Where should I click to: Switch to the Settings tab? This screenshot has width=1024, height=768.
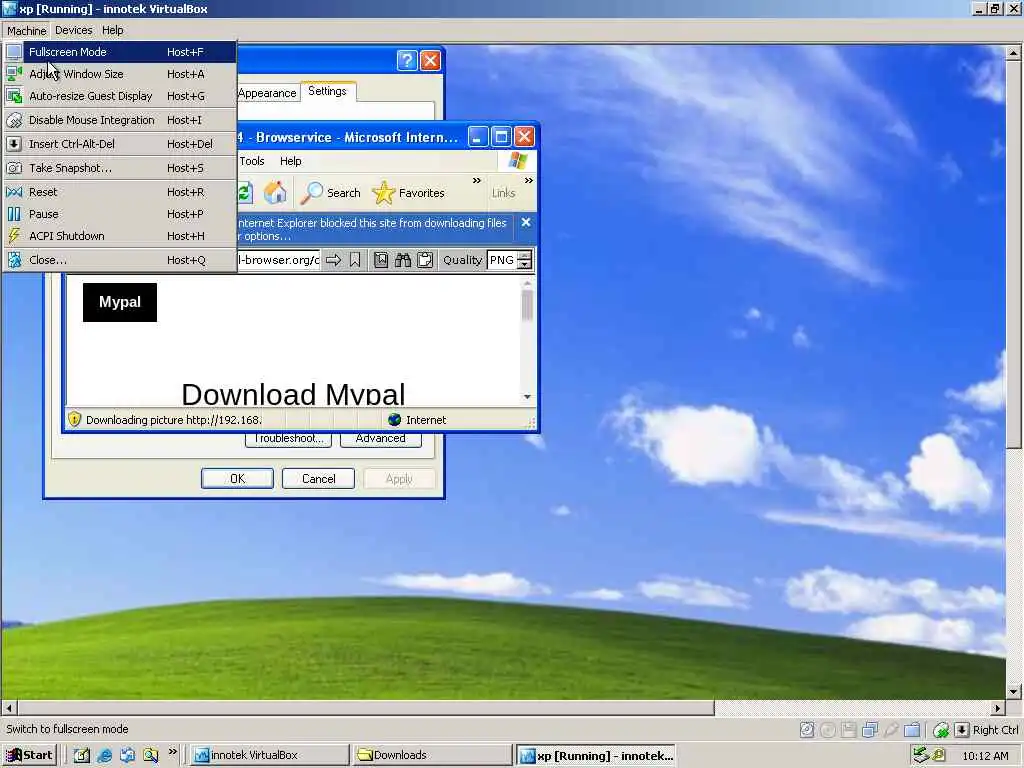pyautogui.click(x=327, y=91)
